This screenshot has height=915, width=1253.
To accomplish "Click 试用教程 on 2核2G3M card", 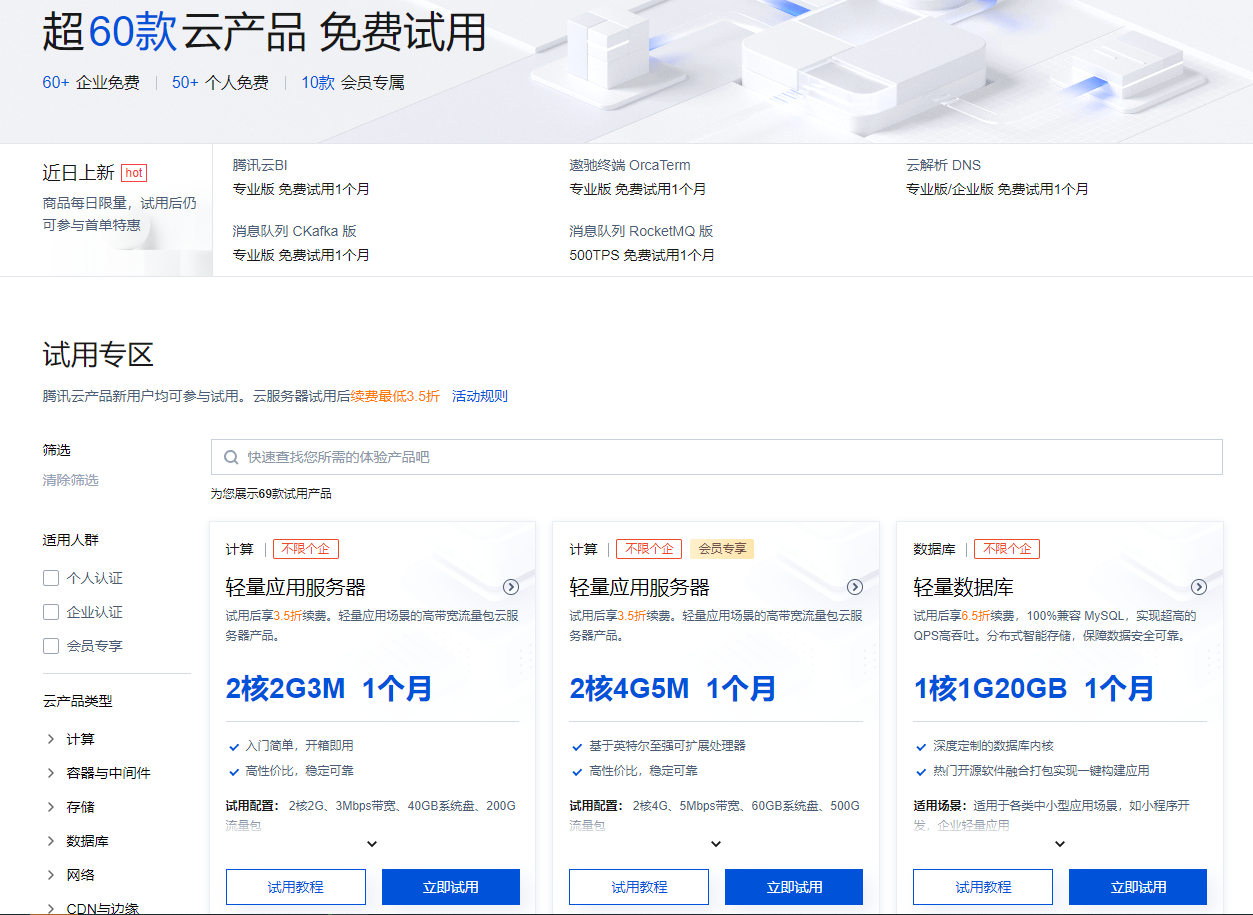I will [296, 887].
